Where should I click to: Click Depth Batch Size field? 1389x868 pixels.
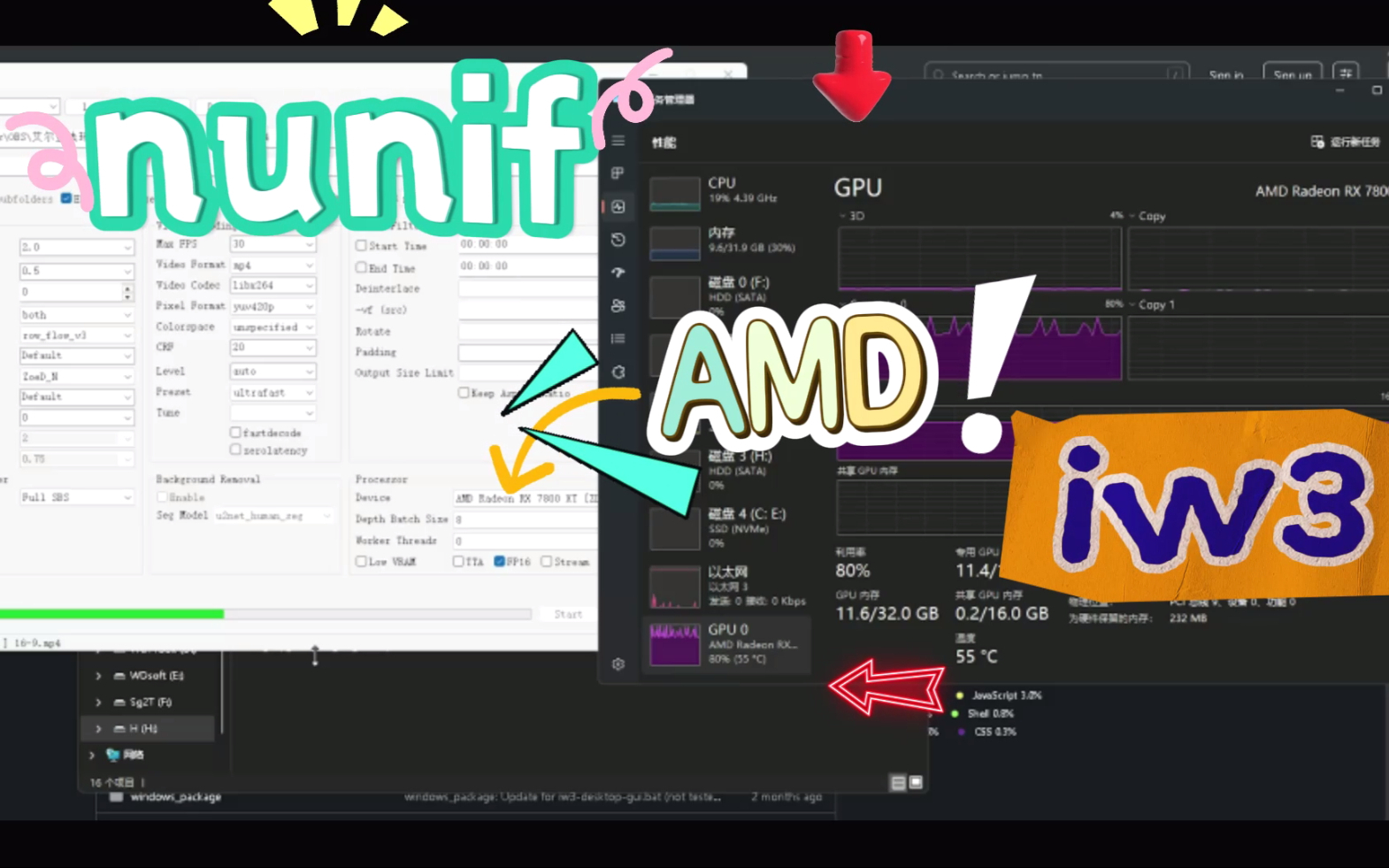(x=526, y=519)
